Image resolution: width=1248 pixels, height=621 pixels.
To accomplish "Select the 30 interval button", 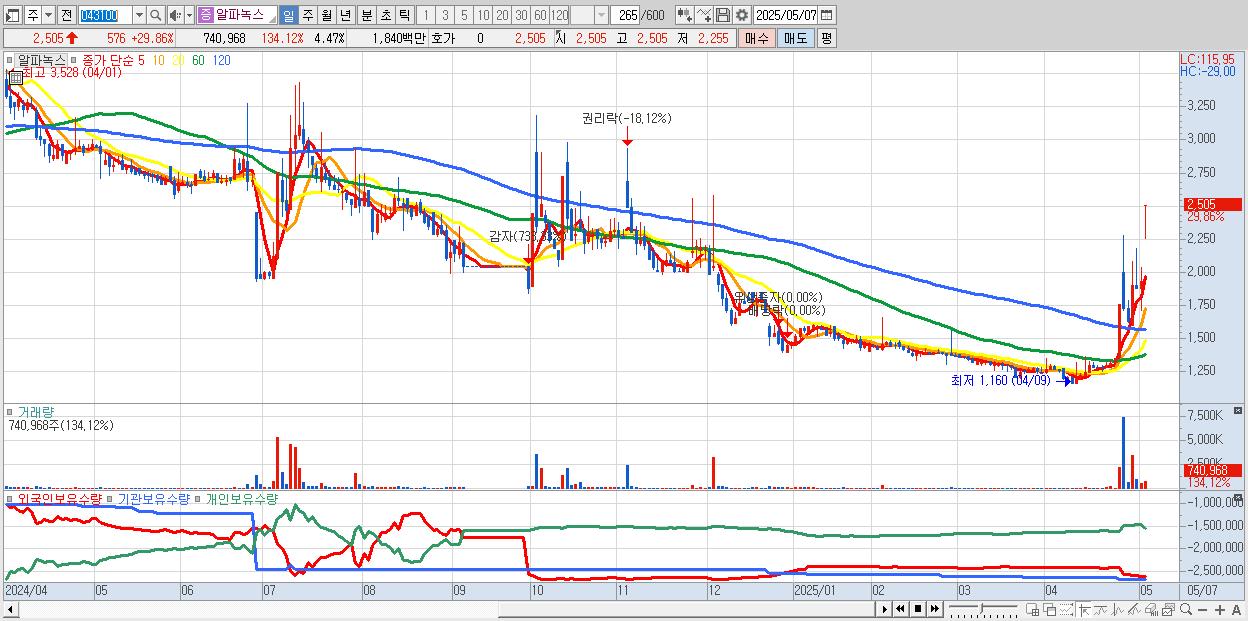I will point(521,15).
